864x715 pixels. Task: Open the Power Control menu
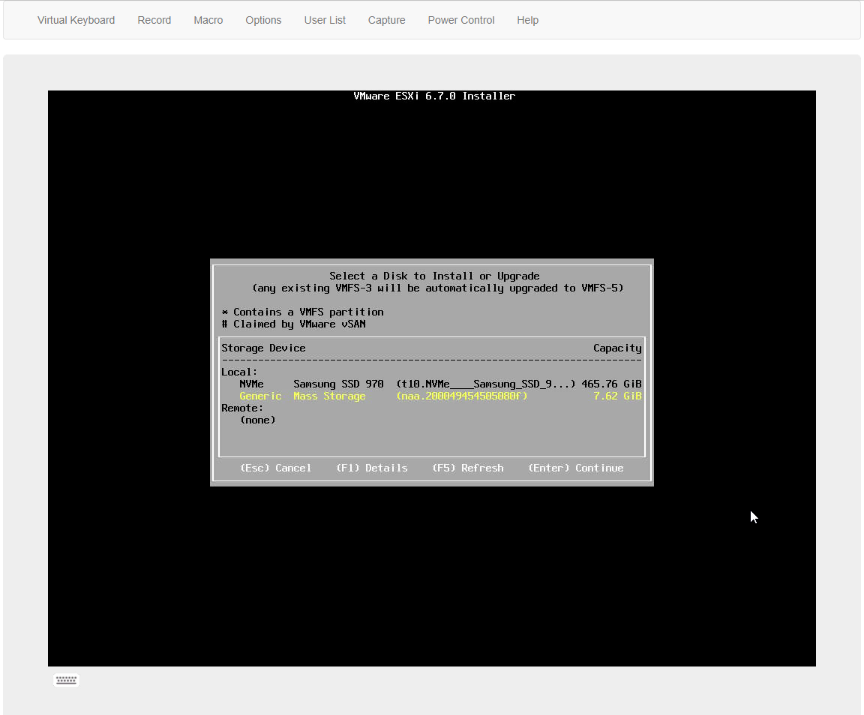click(x=461, y=20)
